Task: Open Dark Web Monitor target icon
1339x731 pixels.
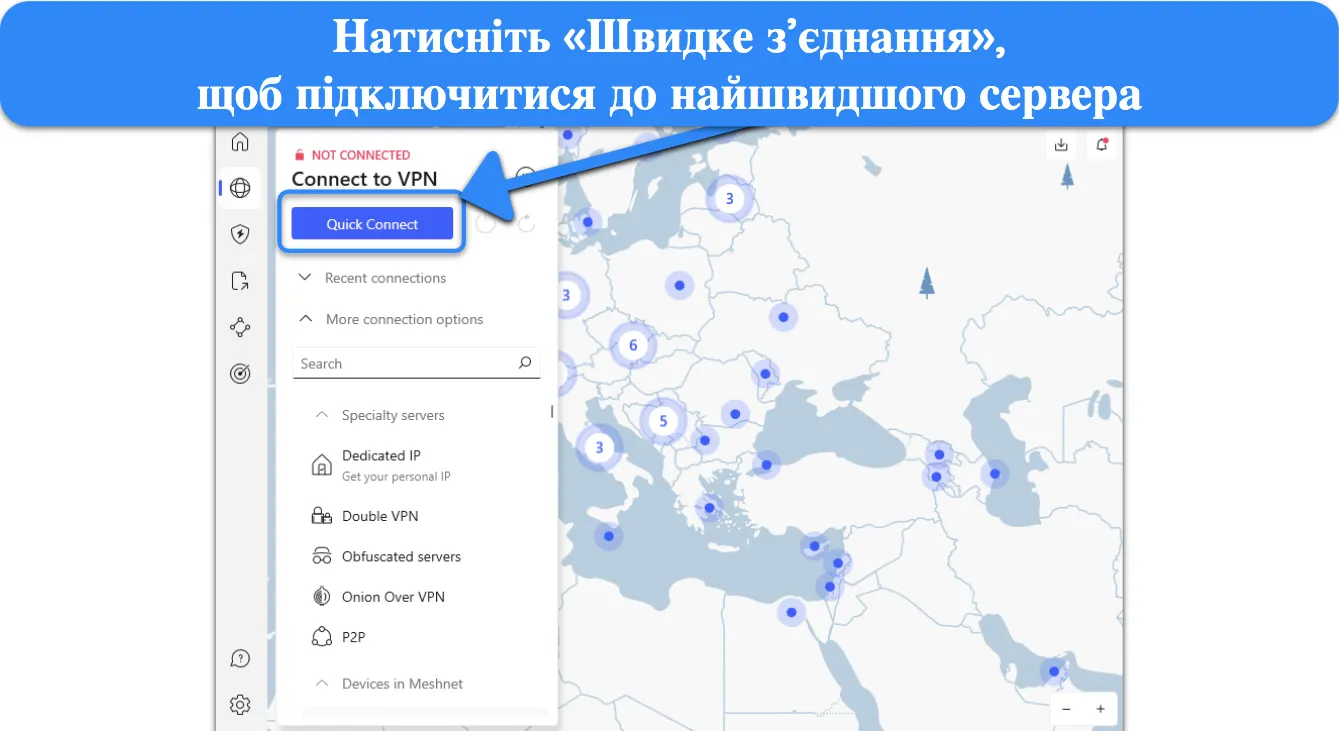Action: pos(240,373)
